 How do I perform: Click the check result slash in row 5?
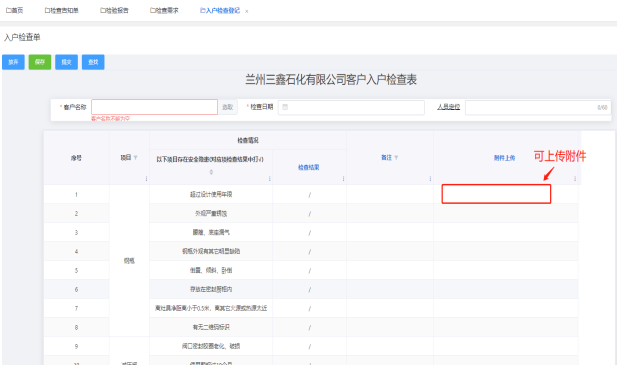click(x=310, y=270)
